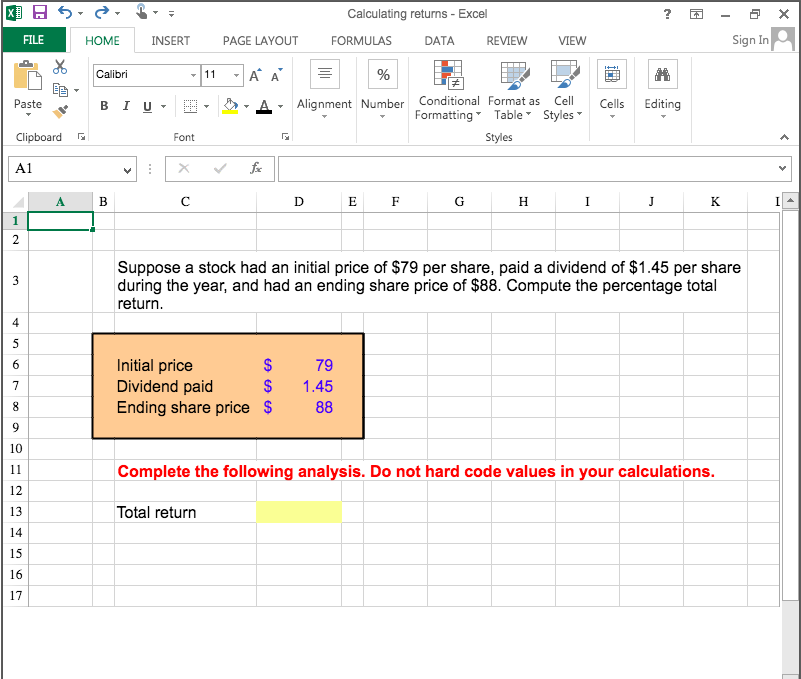Toggle bold formatting
Screen dimensions: 801x679
pyautogui.click(x=104, y=105)
